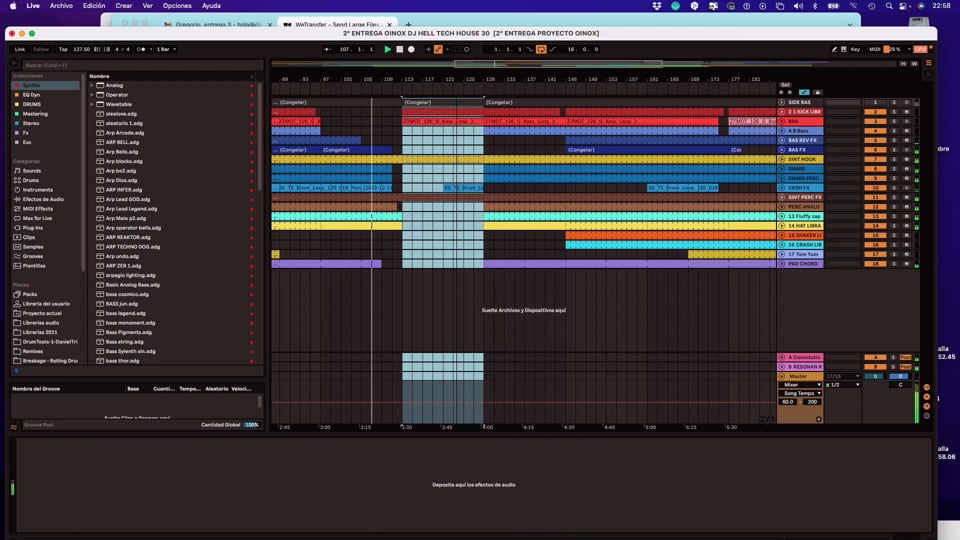Enable Key Map Mode
This screenshot has width=960, height=540.
(855, 49)
